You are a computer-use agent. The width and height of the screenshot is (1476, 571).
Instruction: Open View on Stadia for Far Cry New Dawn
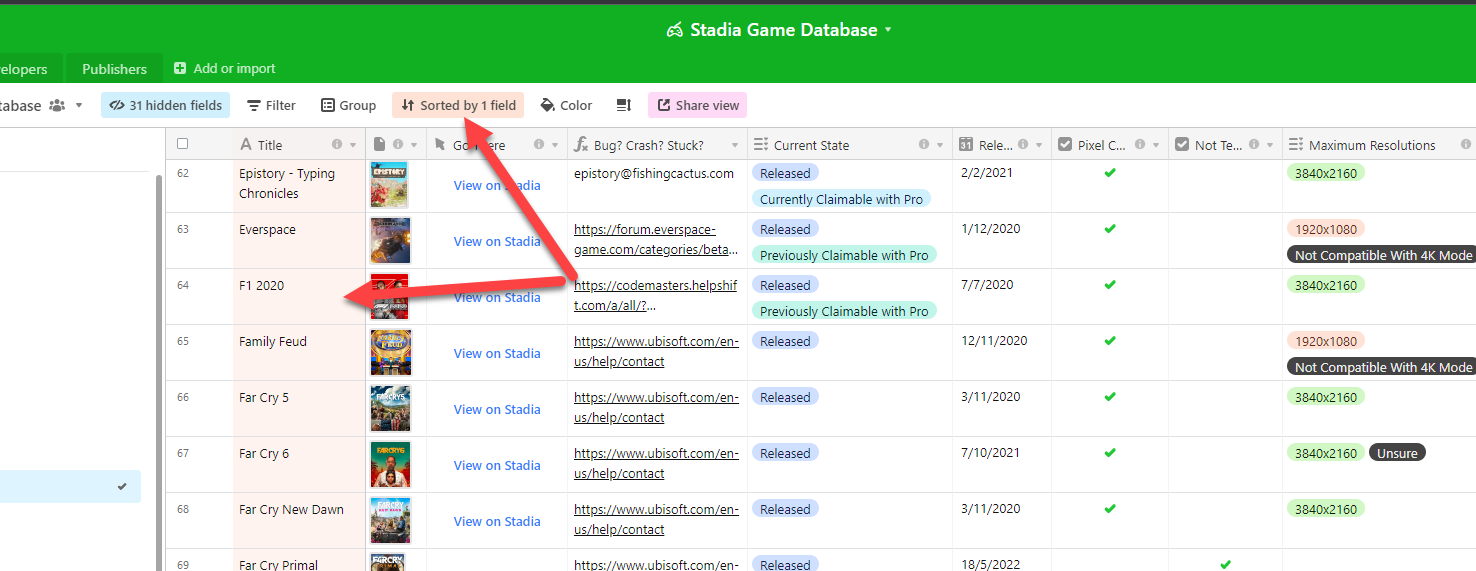(x=497, y=521)
